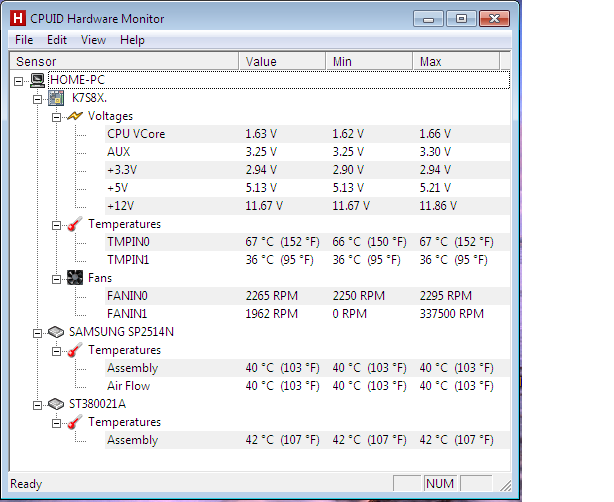614x502 pixels.
Task: Click the CPUID Hardware Monitor title text
Action: [97, 19]
